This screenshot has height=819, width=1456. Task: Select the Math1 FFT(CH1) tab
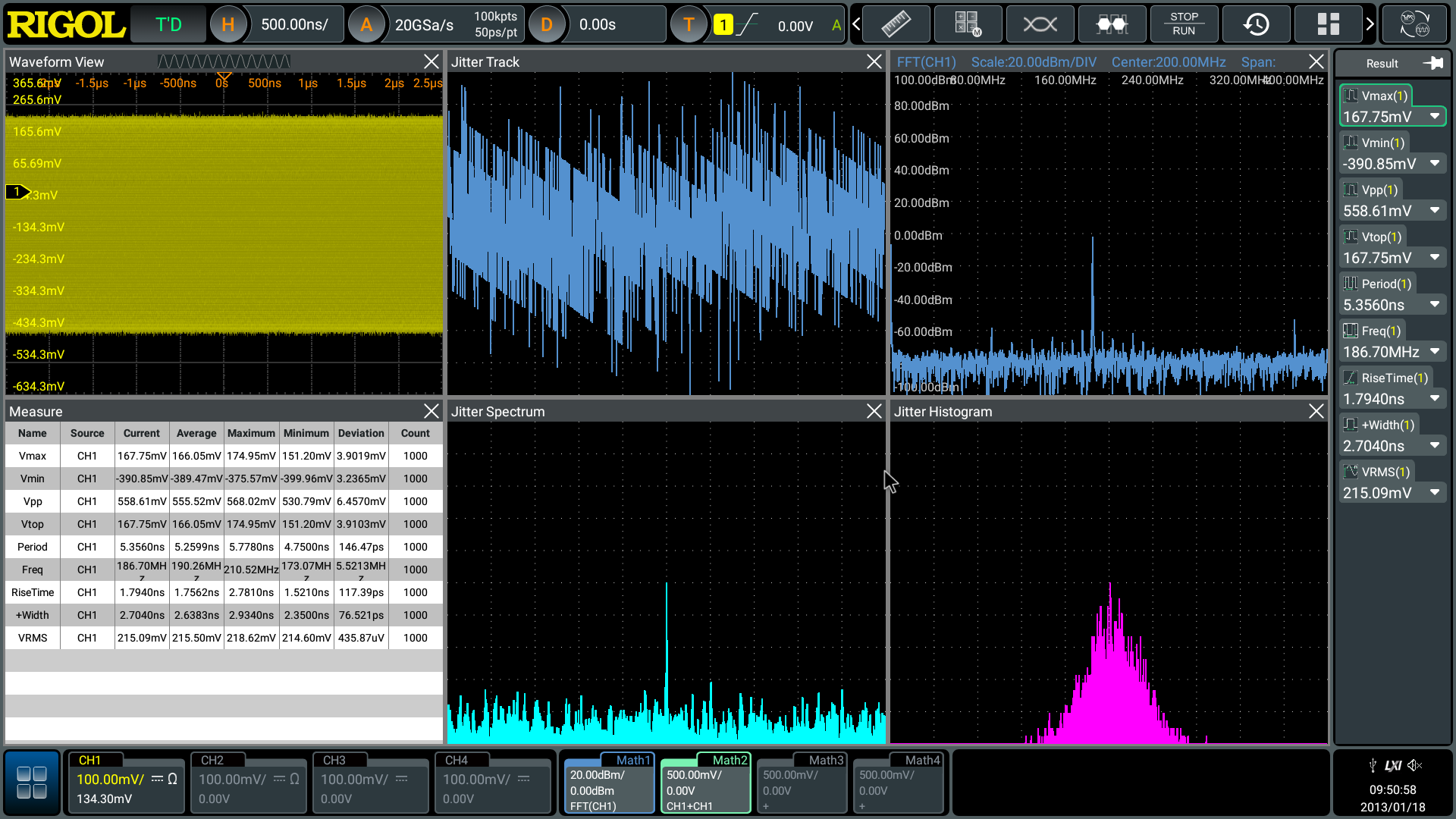609,785
